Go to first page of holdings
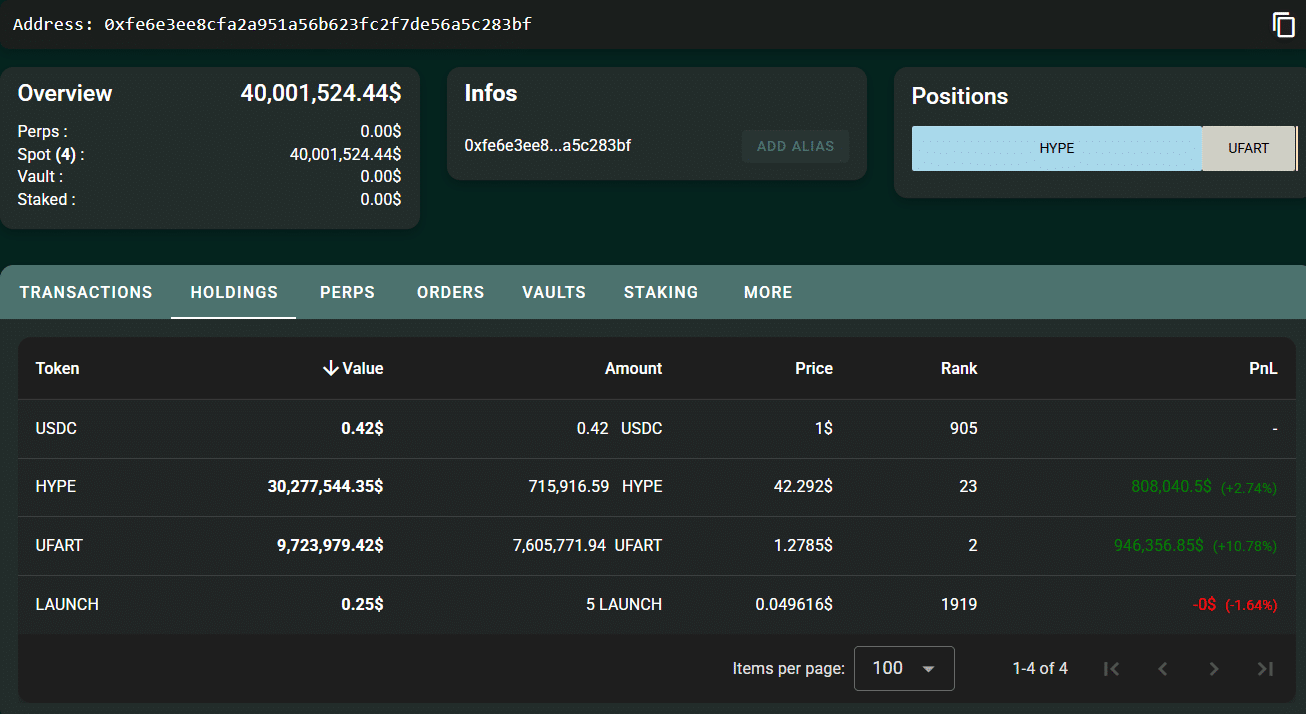Screen dimensions: 1306x714 tap(1111, 669)
